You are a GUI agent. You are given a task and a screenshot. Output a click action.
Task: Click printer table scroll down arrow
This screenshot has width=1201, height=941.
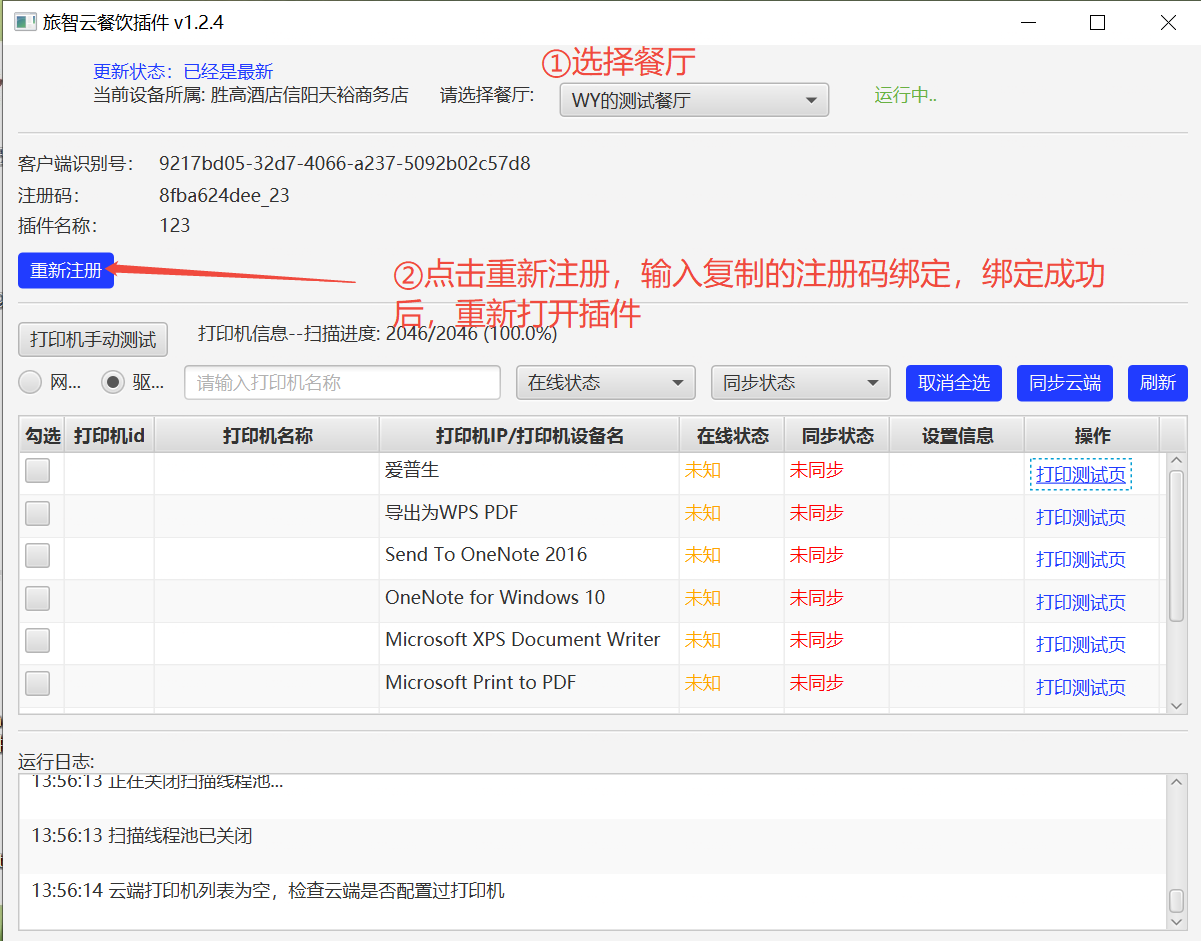click(1176, 705)
